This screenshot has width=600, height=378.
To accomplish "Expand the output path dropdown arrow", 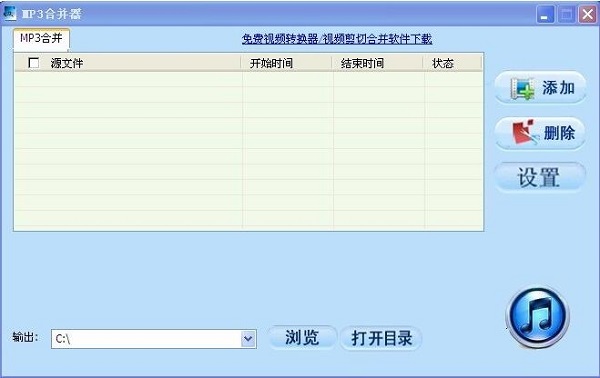I will point(248,339).
